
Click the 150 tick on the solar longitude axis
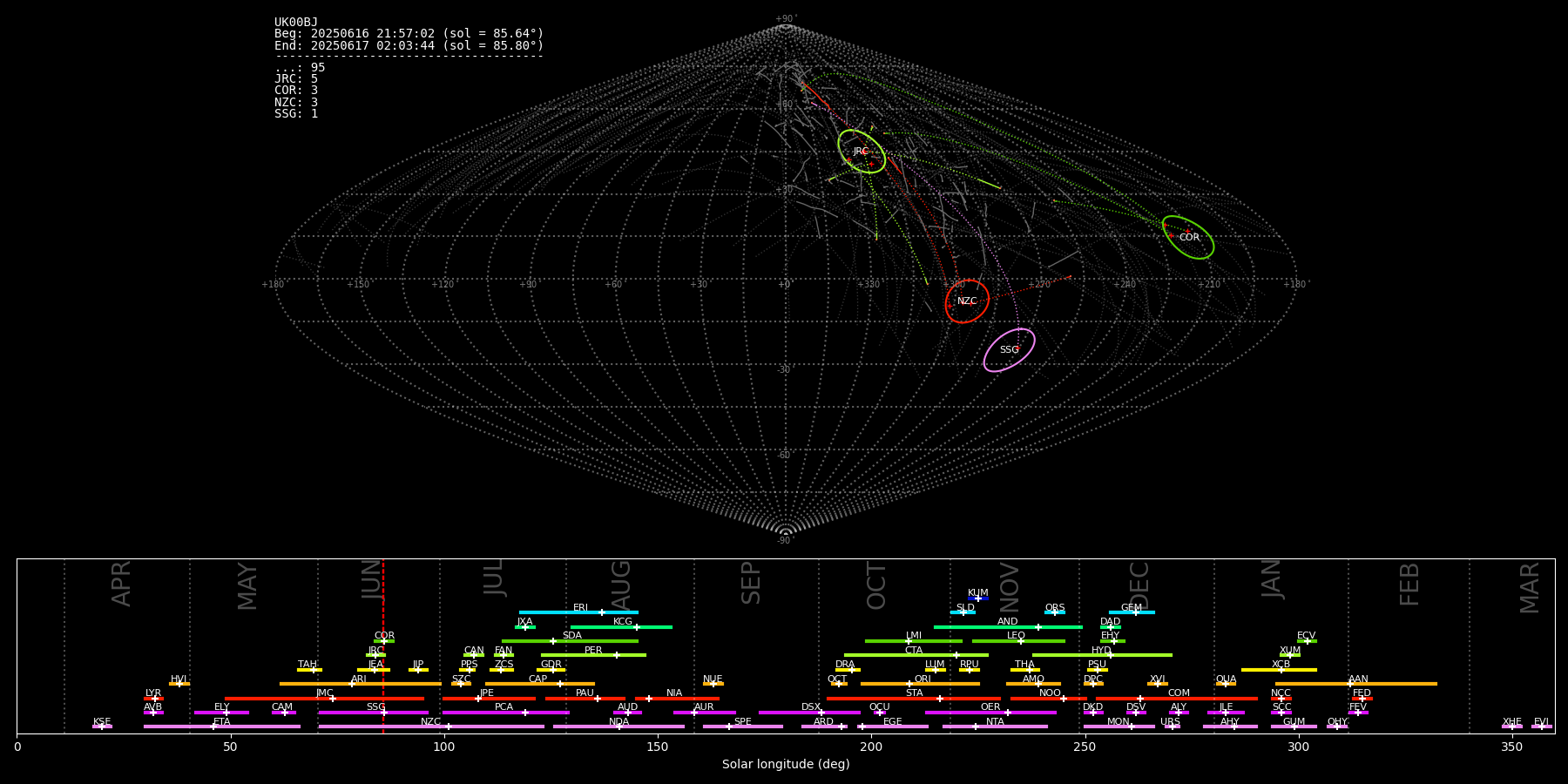click(x=658, y=747)
